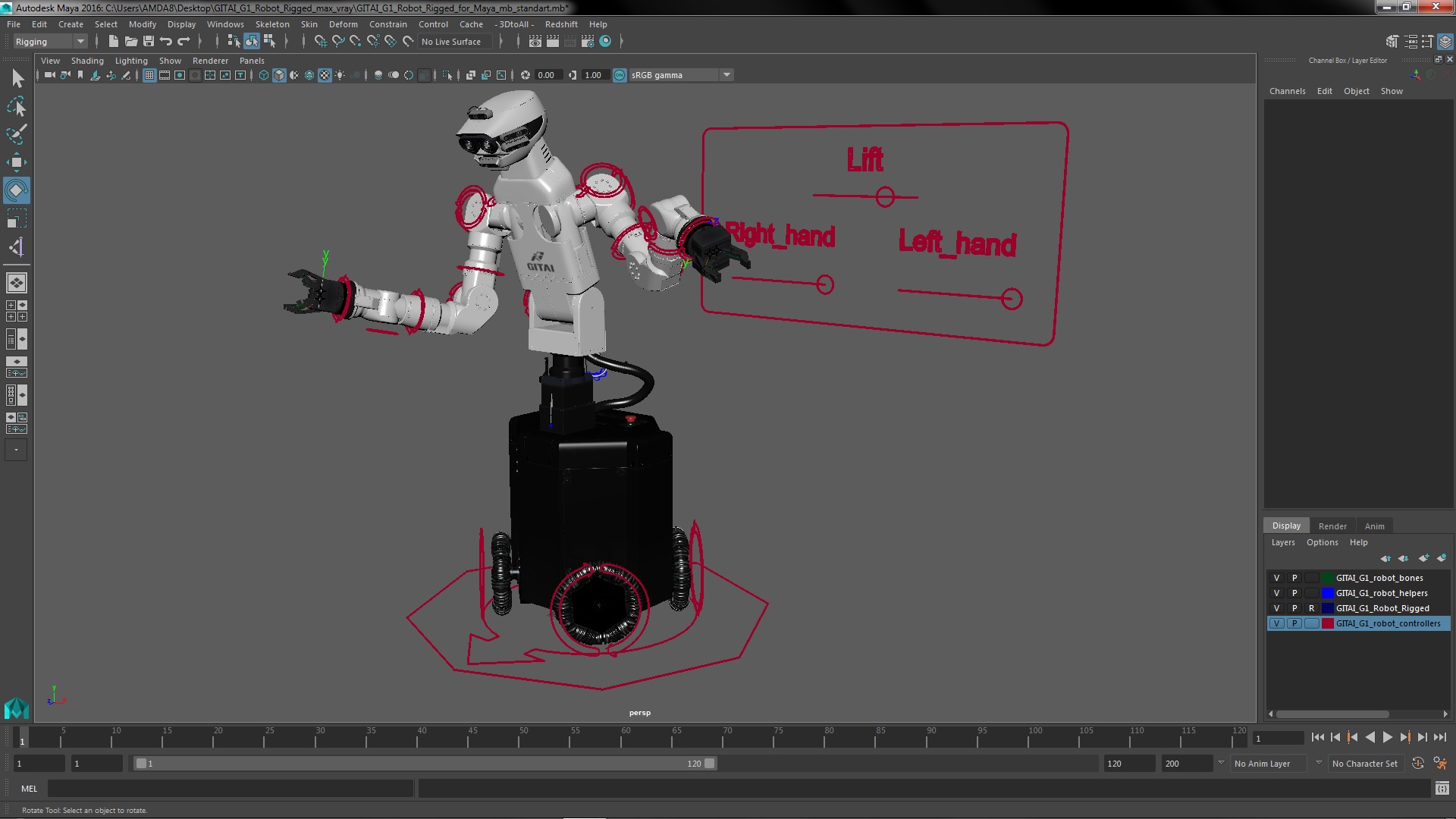Open the Skeleton menu
Viewport: 1456px width, 819px height.
(x=272, y=24)
